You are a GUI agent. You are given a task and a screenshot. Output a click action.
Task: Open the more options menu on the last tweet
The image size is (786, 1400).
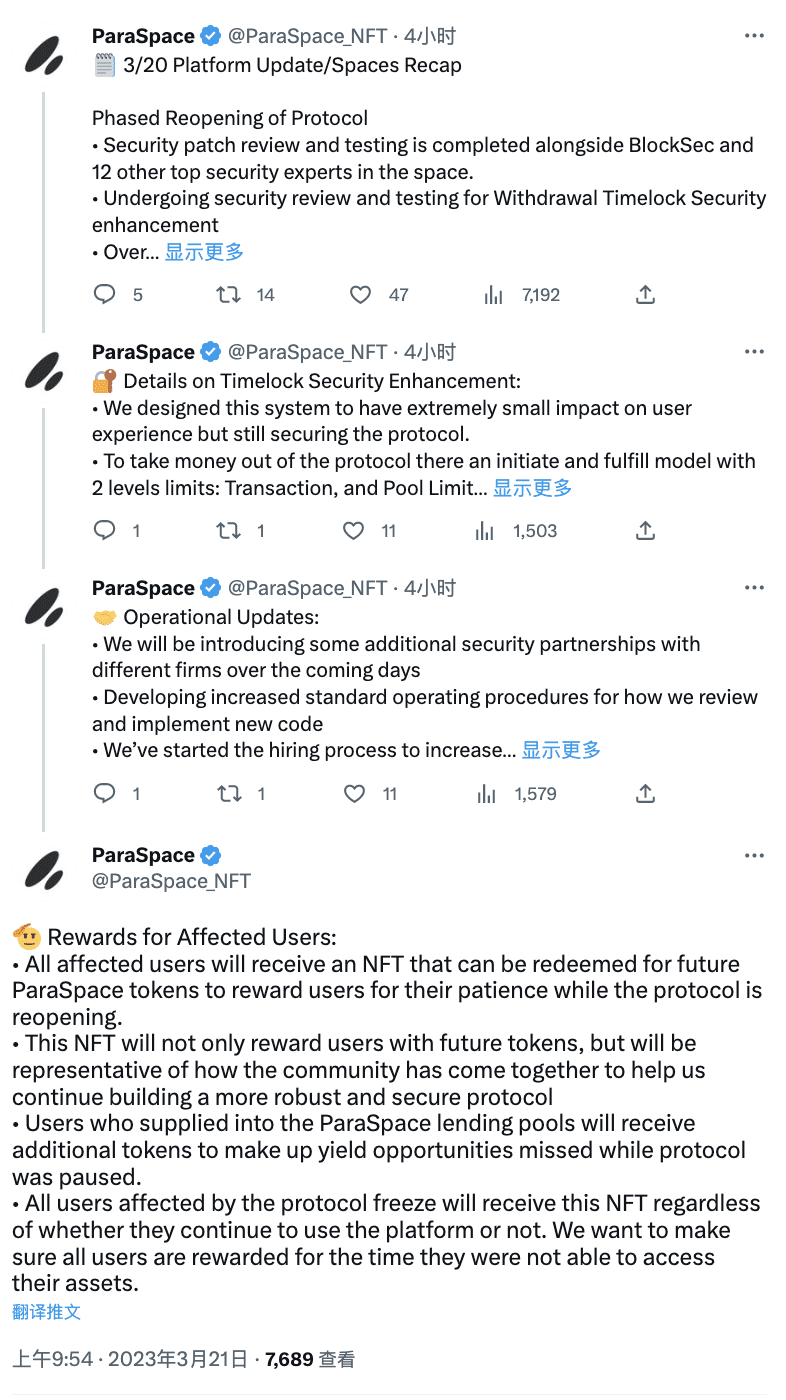point(754,853)
